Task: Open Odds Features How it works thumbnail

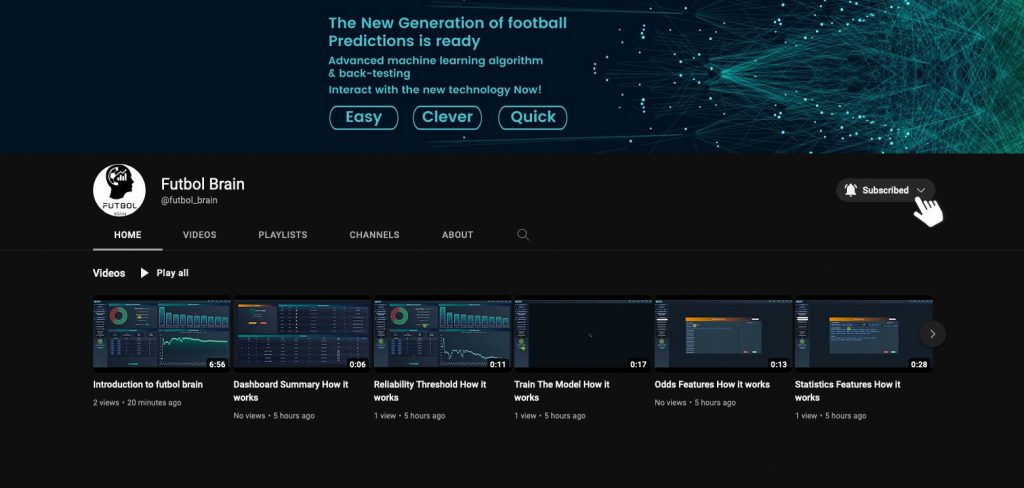Action: pyautogui.click(x=723, y=333)
